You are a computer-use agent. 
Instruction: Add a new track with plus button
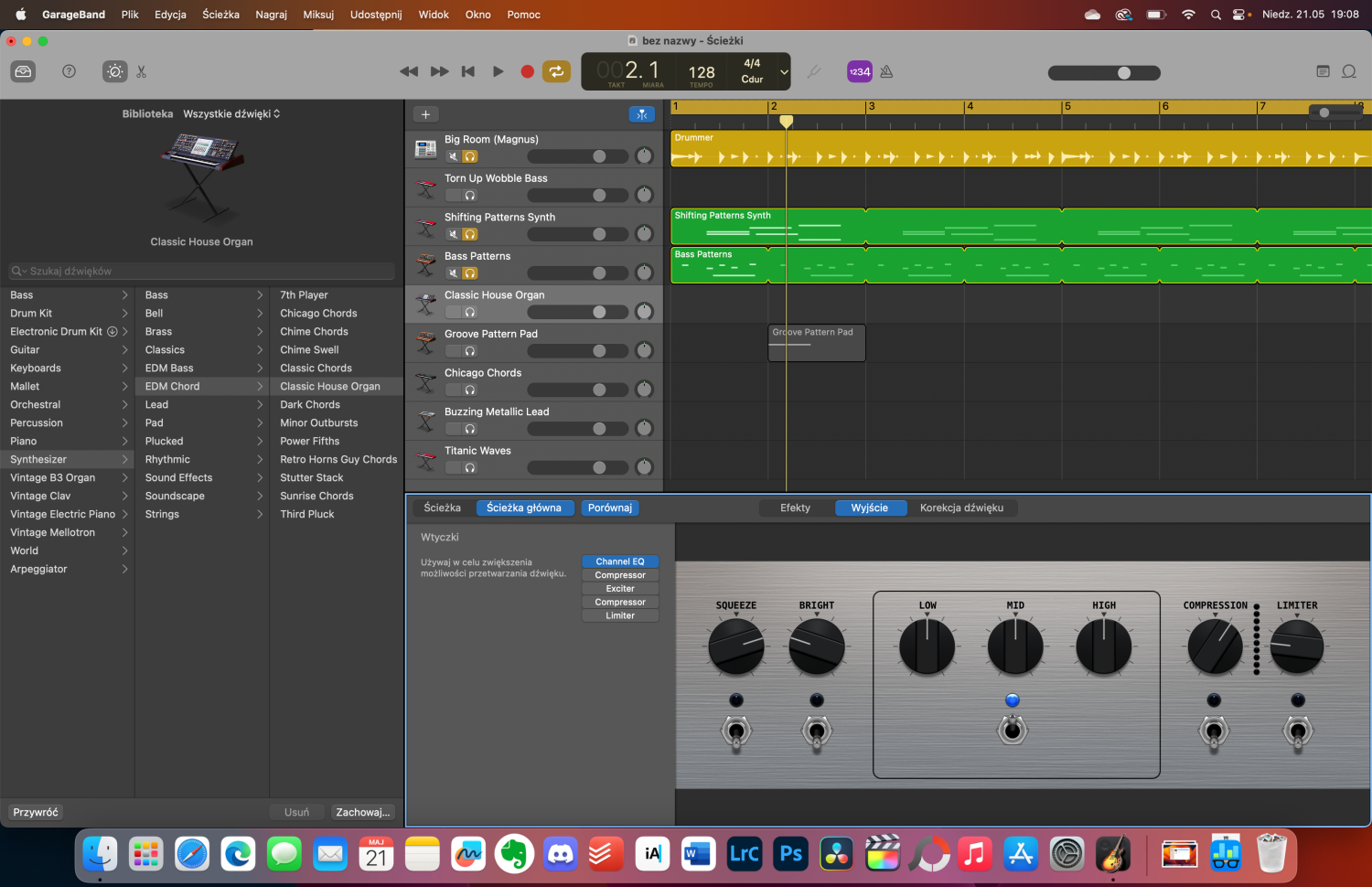(x=425, y=114)
